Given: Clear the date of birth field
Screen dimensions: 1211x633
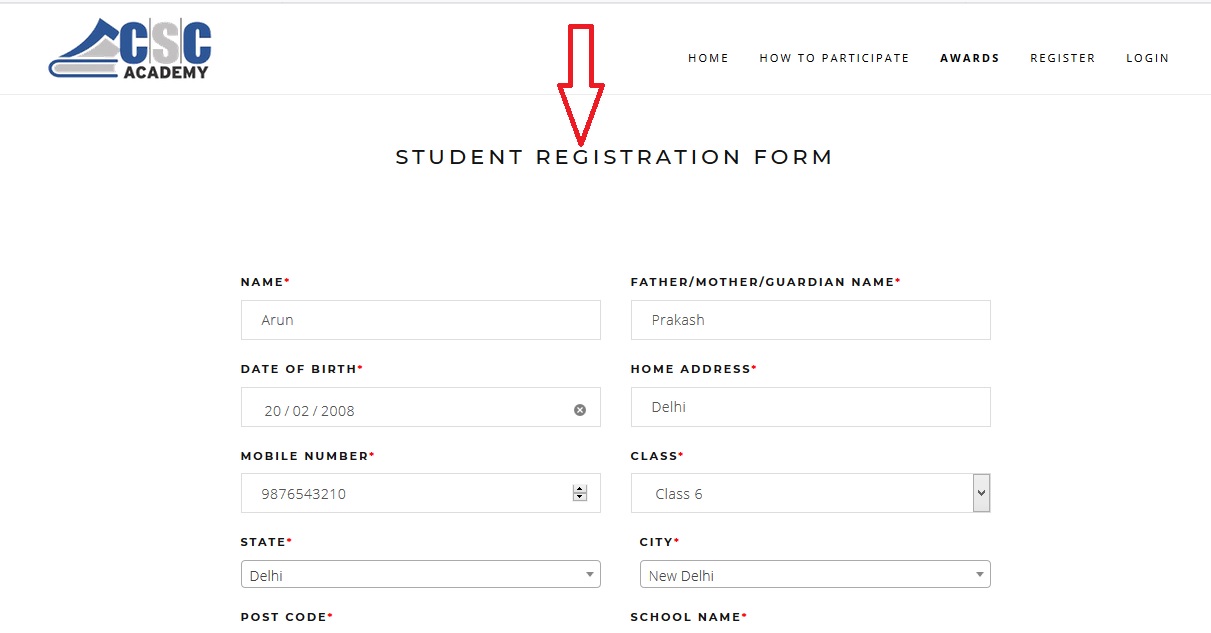Looking at the screenshot, I should [x=580, y=410].
